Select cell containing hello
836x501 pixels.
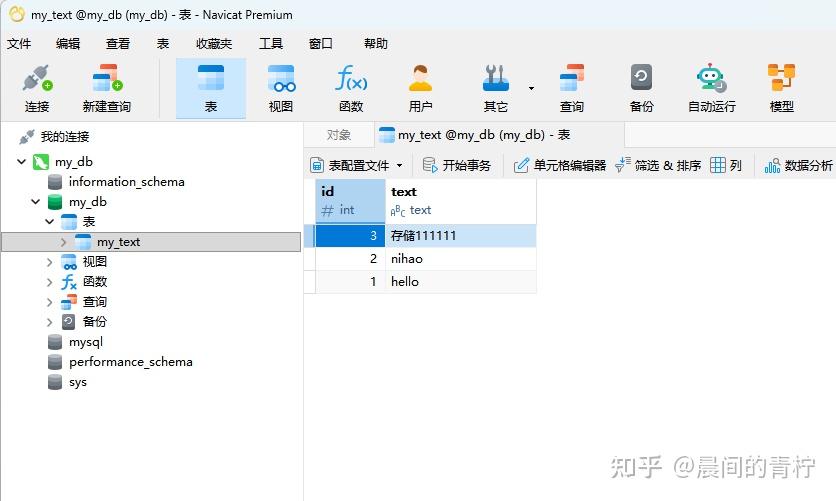point(461,281)
